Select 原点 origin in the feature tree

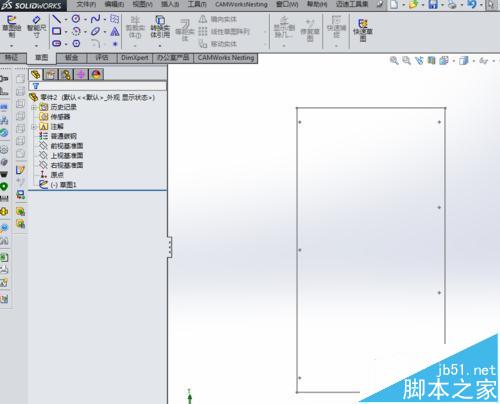57,175
